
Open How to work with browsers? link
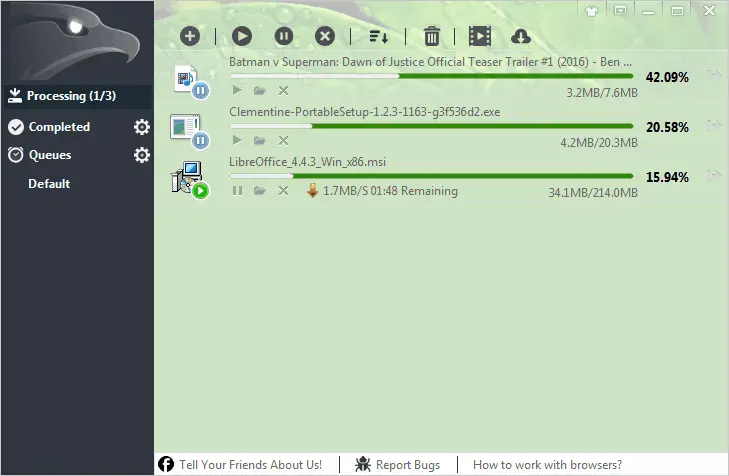[547, 464]
